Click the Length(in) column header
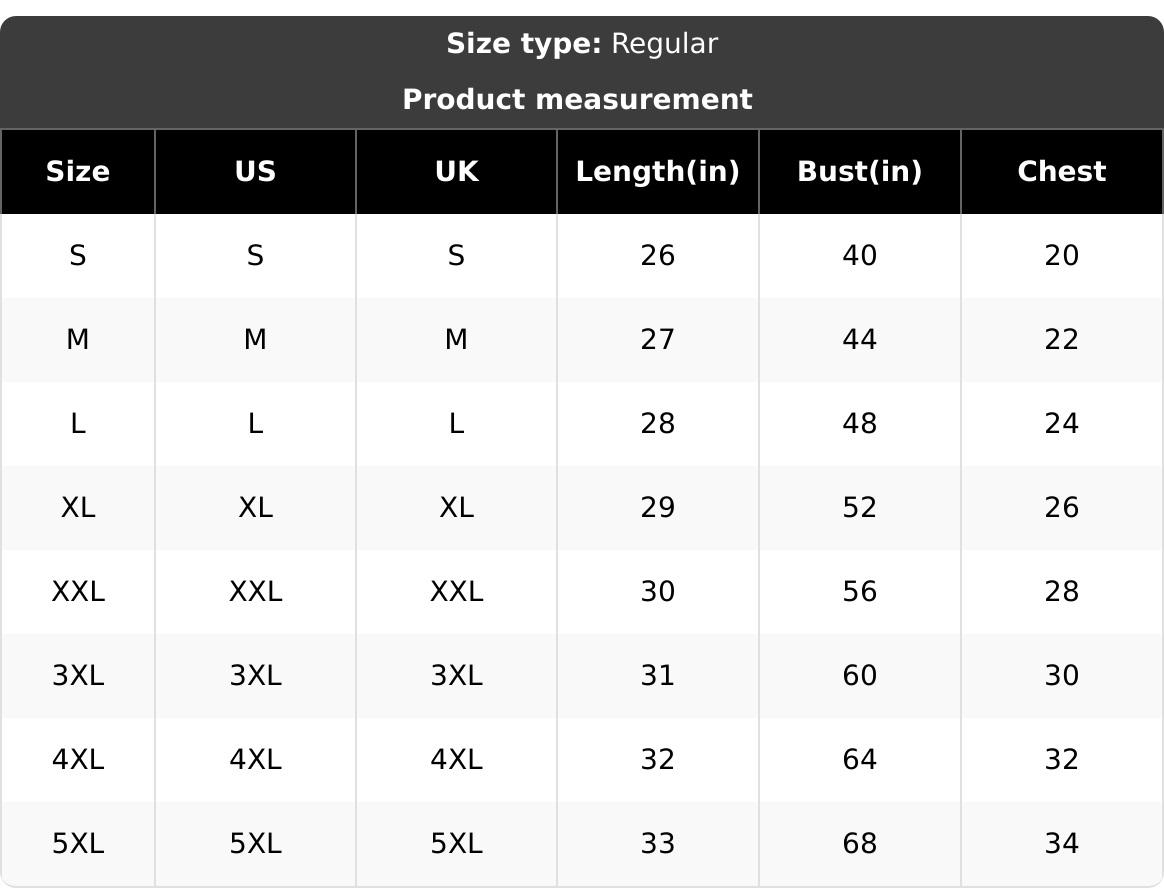The height and width of the screenshot is (888, 1164). pyautogui.click(x=658, y=172)
